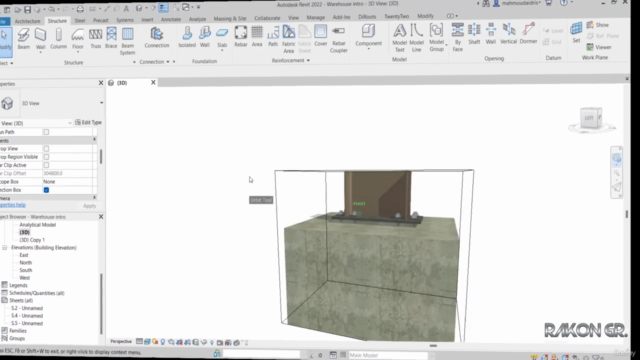640x360 pixels.
Task: Choose the Dormer opening tool
Action: click(528, 33)
